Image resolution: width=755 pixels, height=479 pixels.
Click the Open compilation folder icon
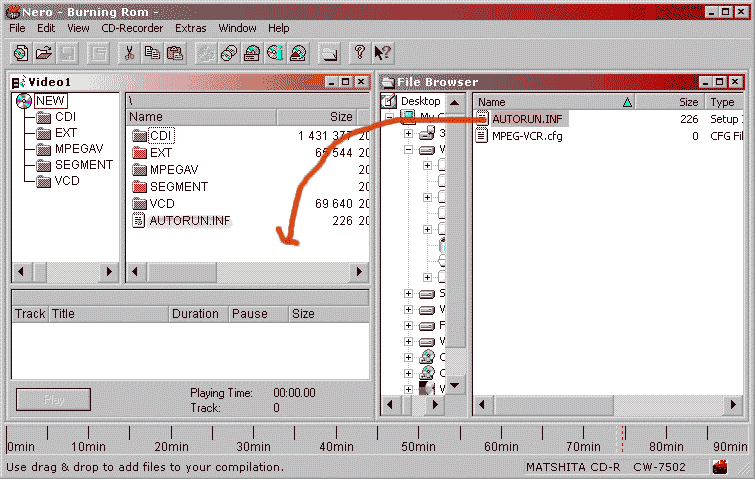pos(44,53)
